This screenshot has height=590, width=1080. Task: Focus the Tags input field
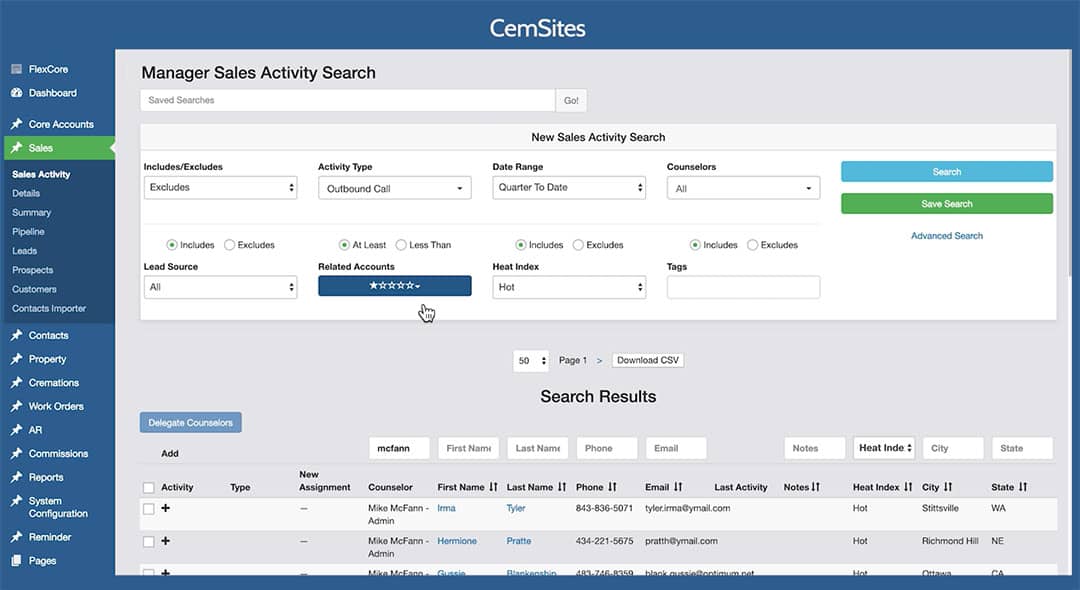(743, 287)
